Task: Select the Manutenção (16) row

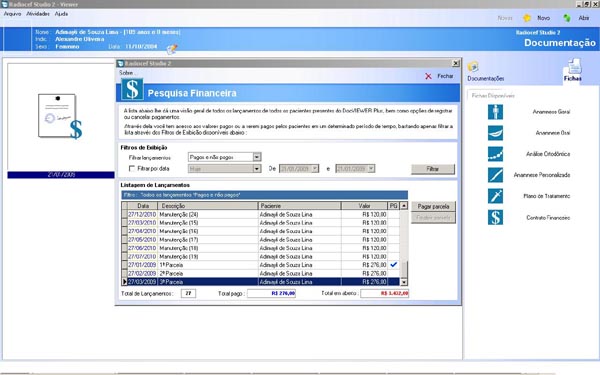Action: (261, 231)
